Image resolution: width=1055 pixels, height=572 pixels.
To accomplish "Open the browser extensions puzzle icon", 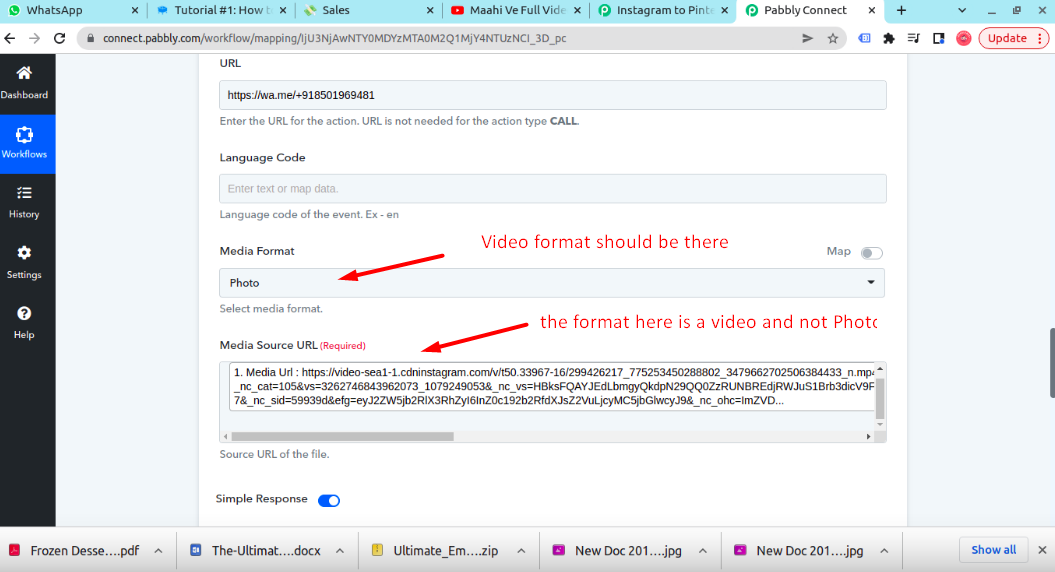I will coord(888,38).
